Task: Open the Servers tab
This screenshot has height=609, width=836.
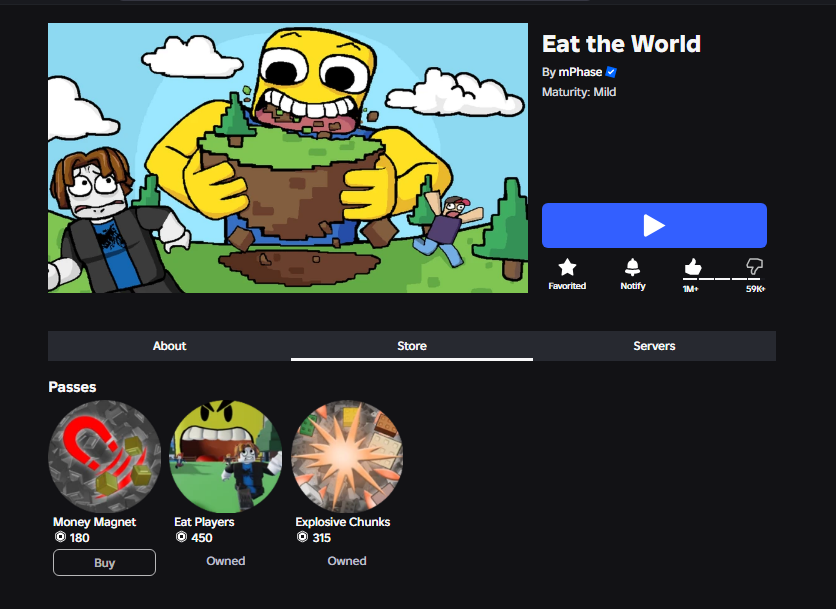Action: (654, 346)
